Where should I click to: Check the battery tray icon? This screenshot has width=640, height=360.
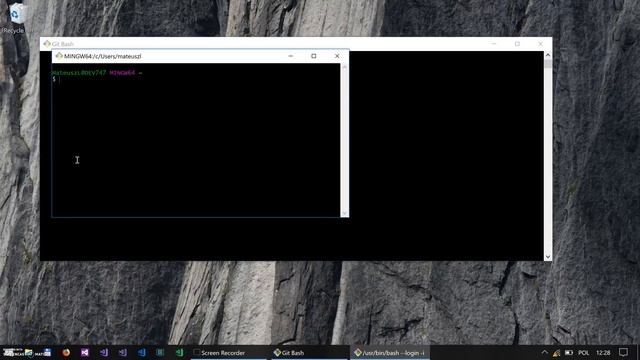[569, 353]
